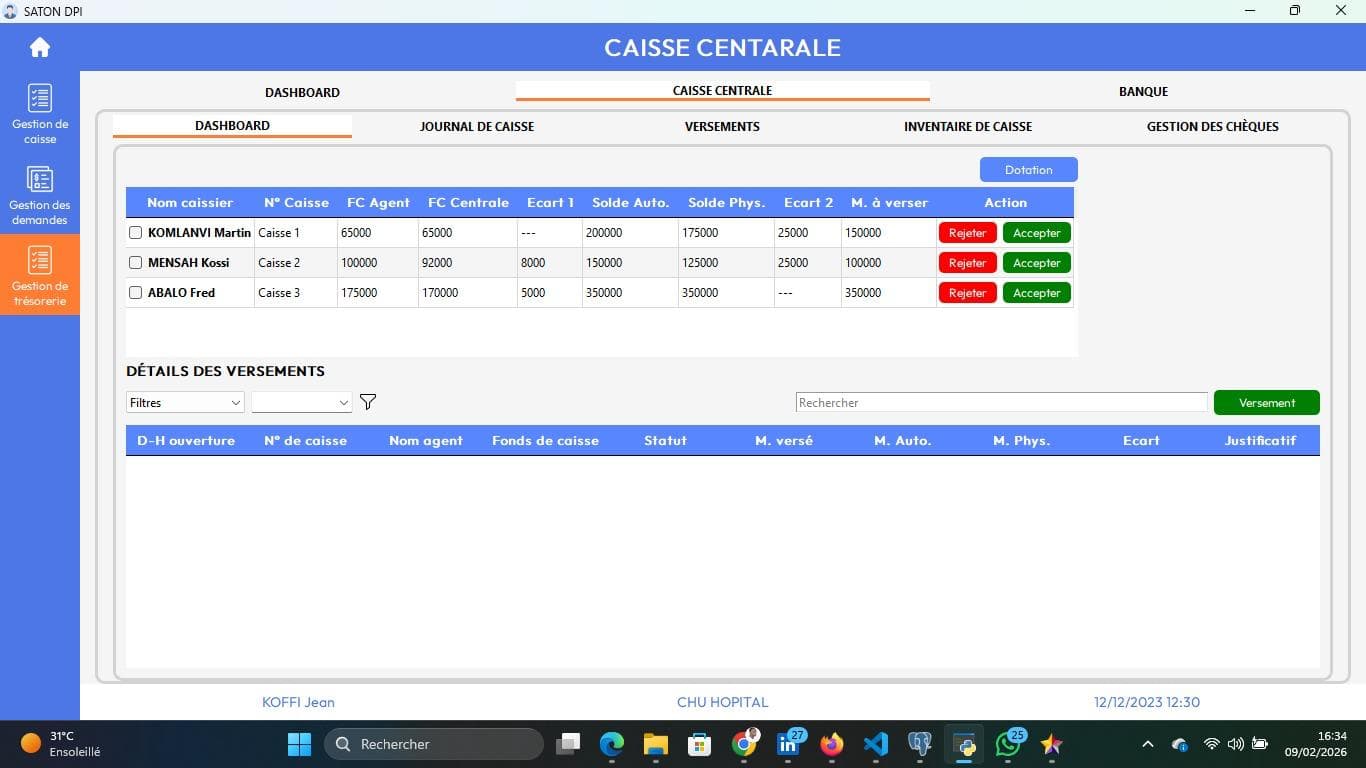Open the GESTION DES CHÈQUES tab
The image size is (1366, 768).
(x=1213, y=126)
